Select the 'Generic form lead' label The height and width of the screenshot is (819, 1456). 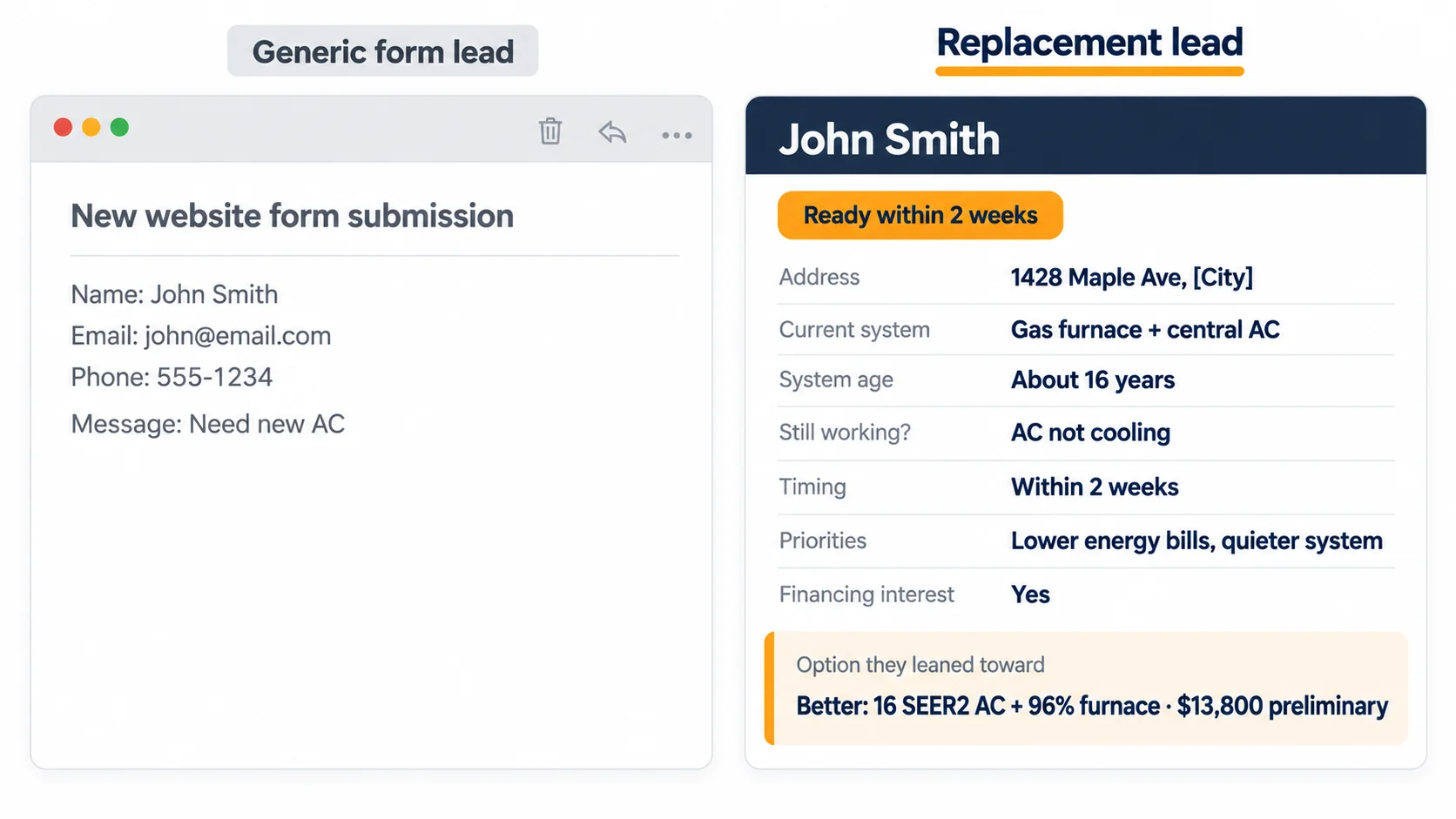[383, 51]
